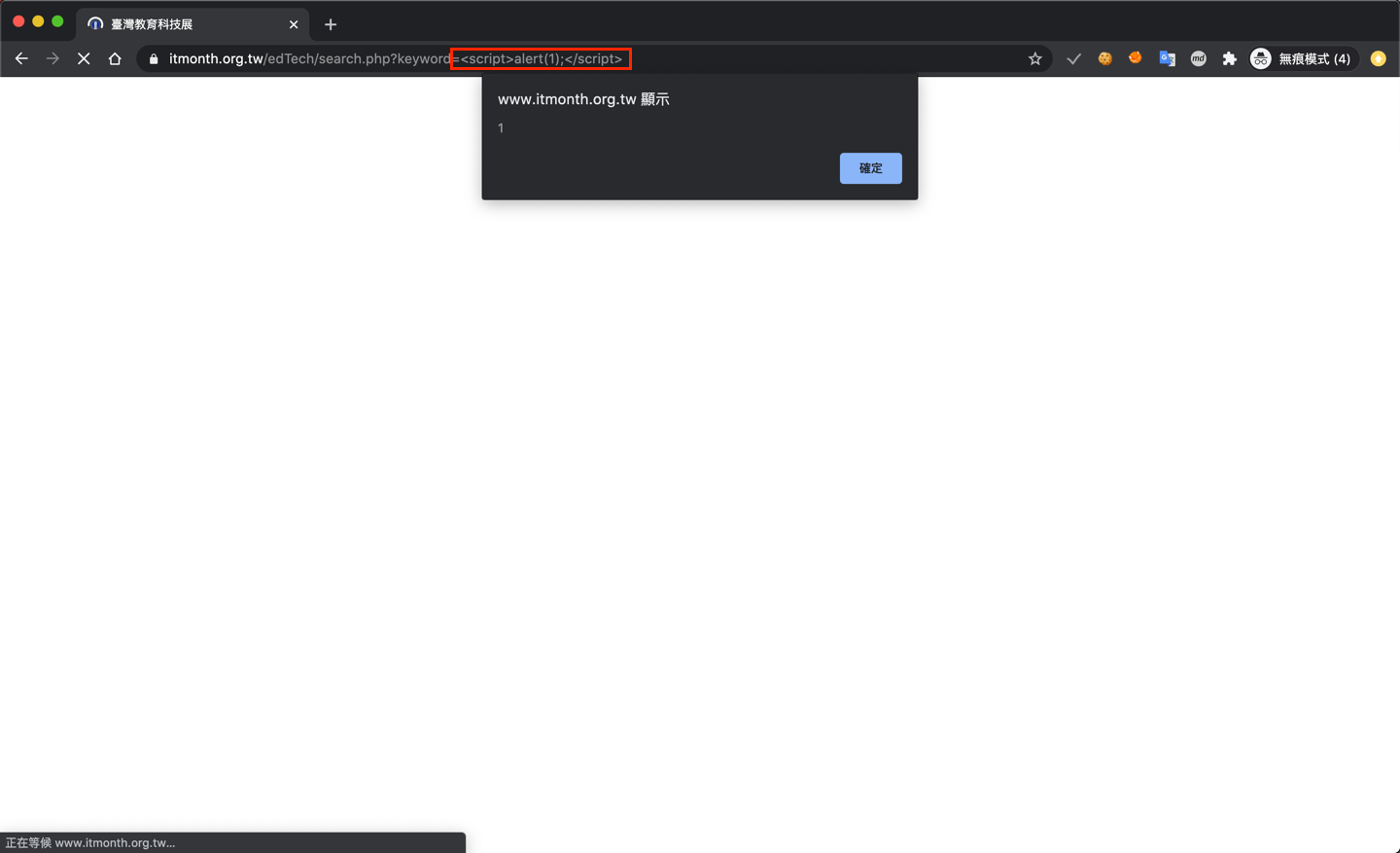
Task: Maximize the browser window
Action: click(x=57, y=21)
